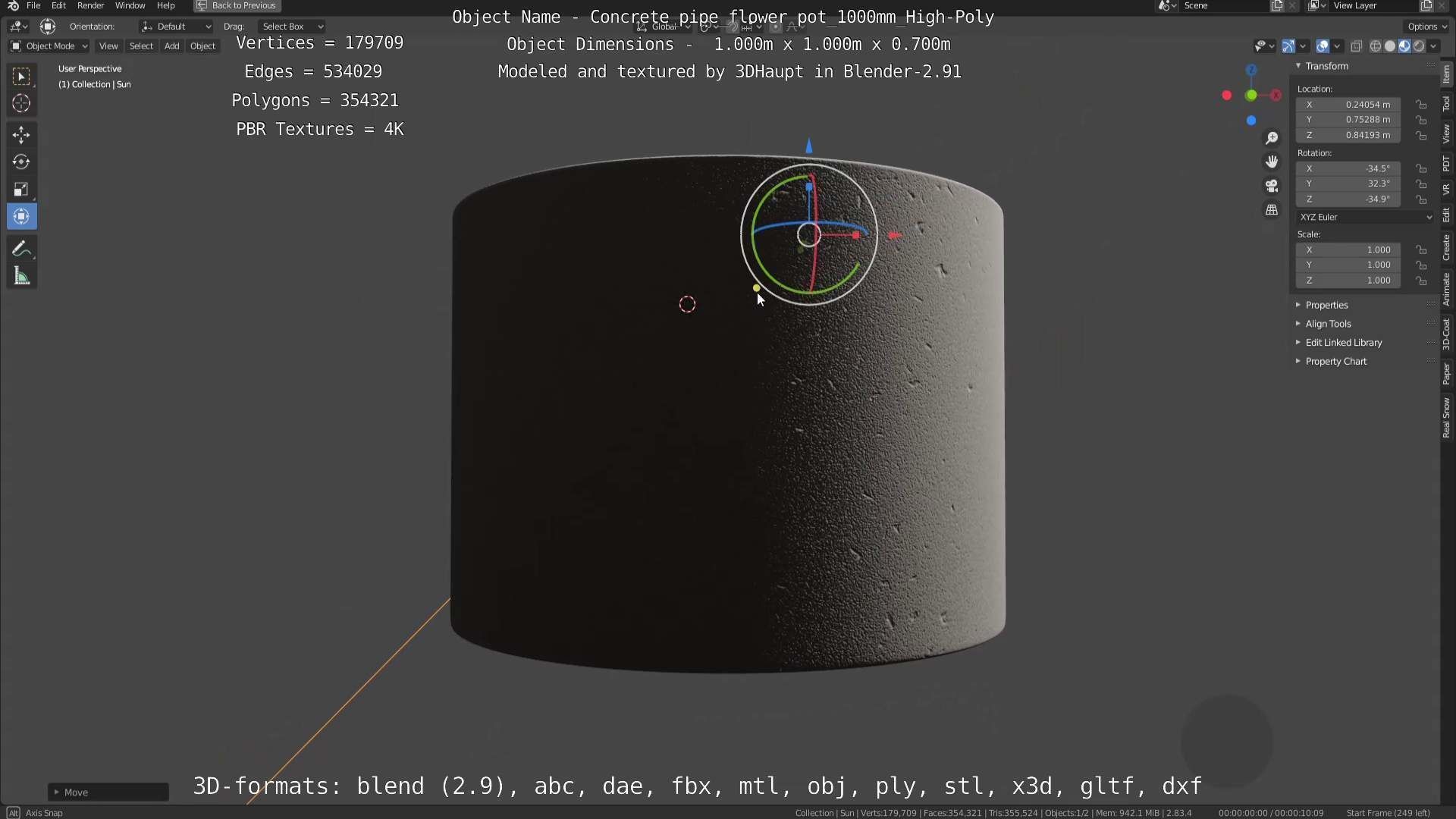The image size is (1456, 819).
Task: Open the Help menu
Action: point(165,5)
